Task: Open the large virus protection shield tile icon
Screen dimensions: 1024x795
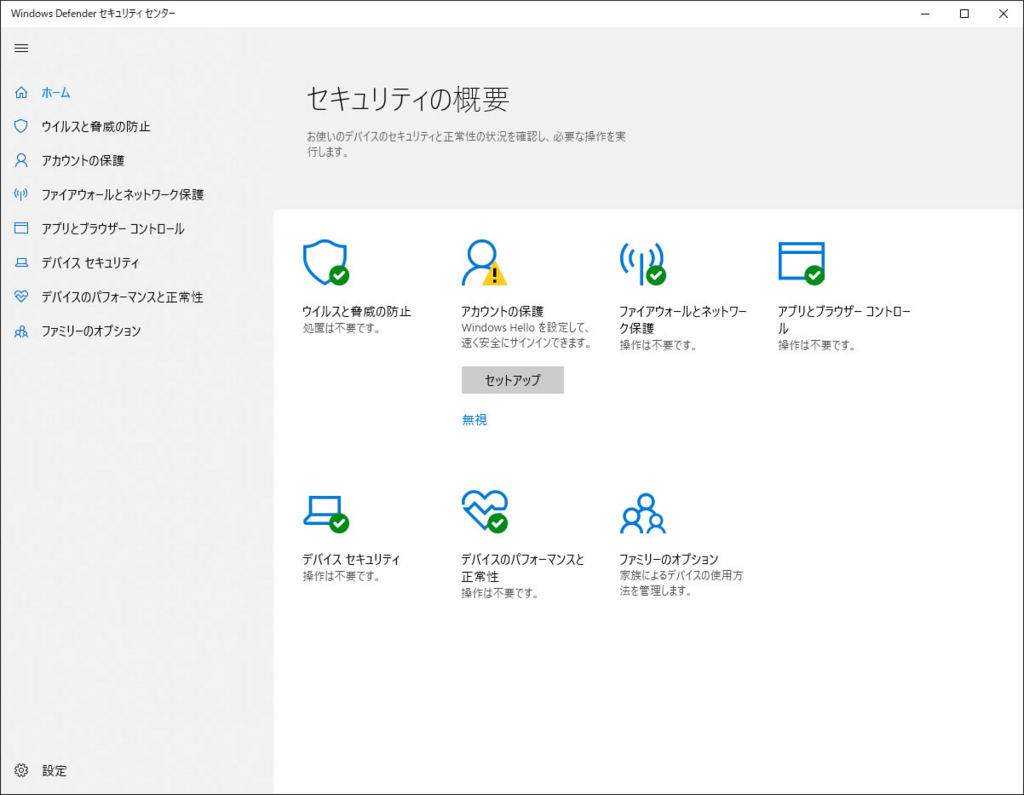Action: pyautogui.click(x=325, y=263)
